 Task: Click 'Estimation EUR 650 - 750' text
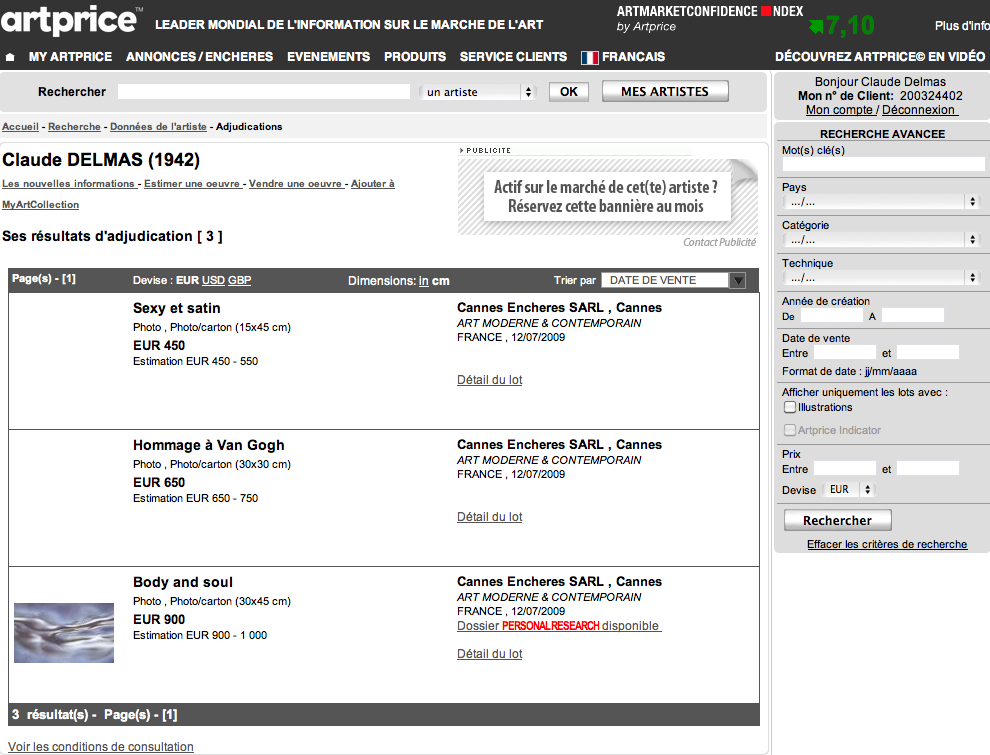coord(195,498)
